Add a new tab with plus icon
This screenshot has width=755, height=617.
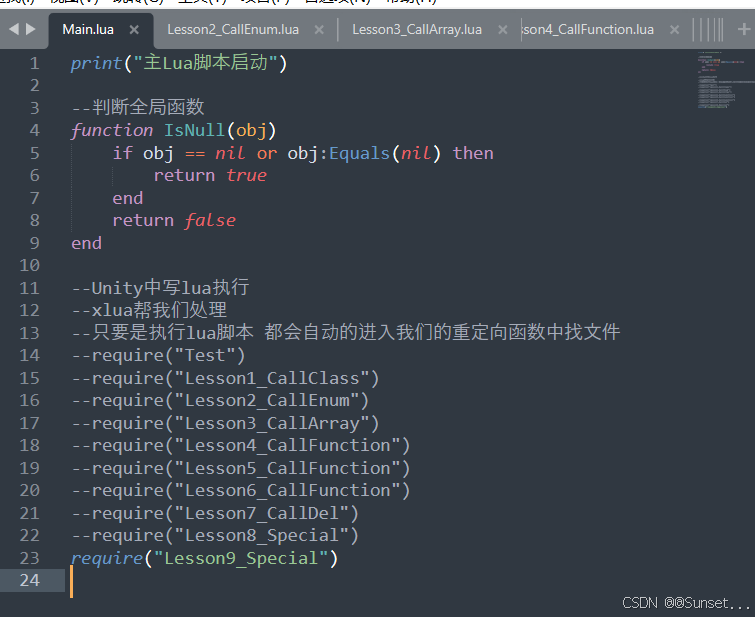coord(743,29)
